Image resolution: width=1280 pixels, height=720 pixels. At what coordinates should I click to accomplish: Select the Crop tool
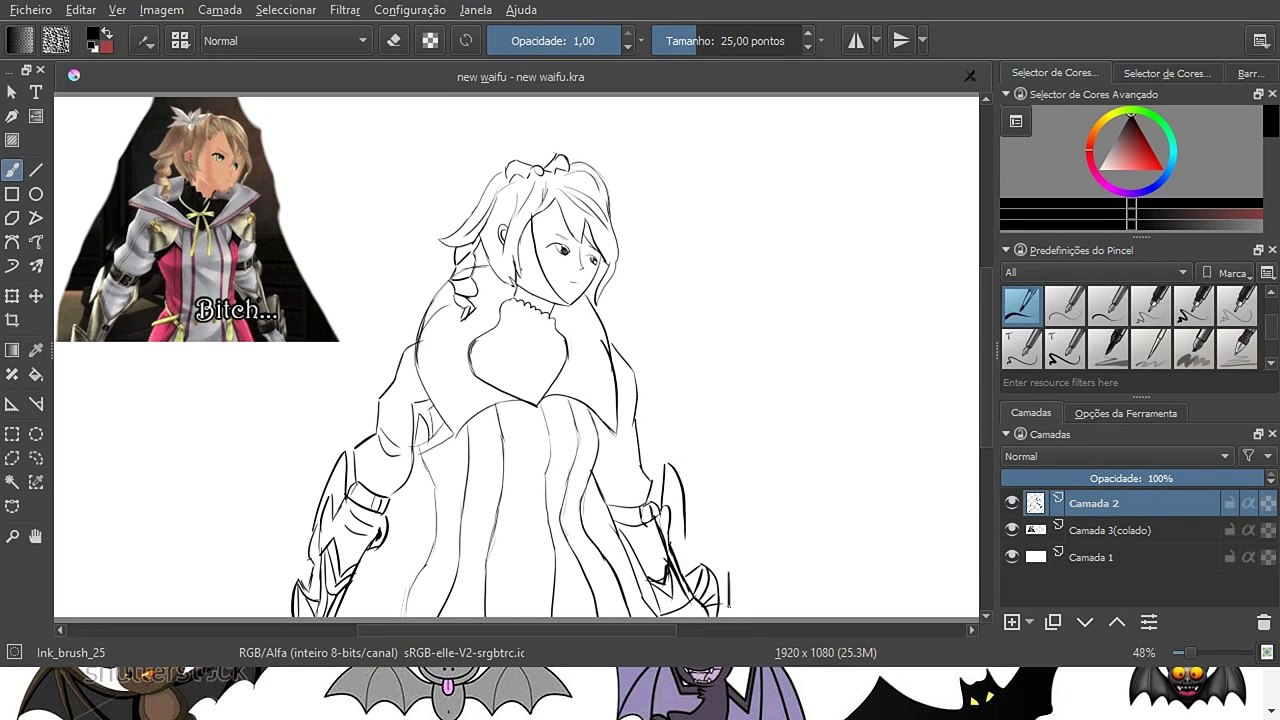[12, 320]
